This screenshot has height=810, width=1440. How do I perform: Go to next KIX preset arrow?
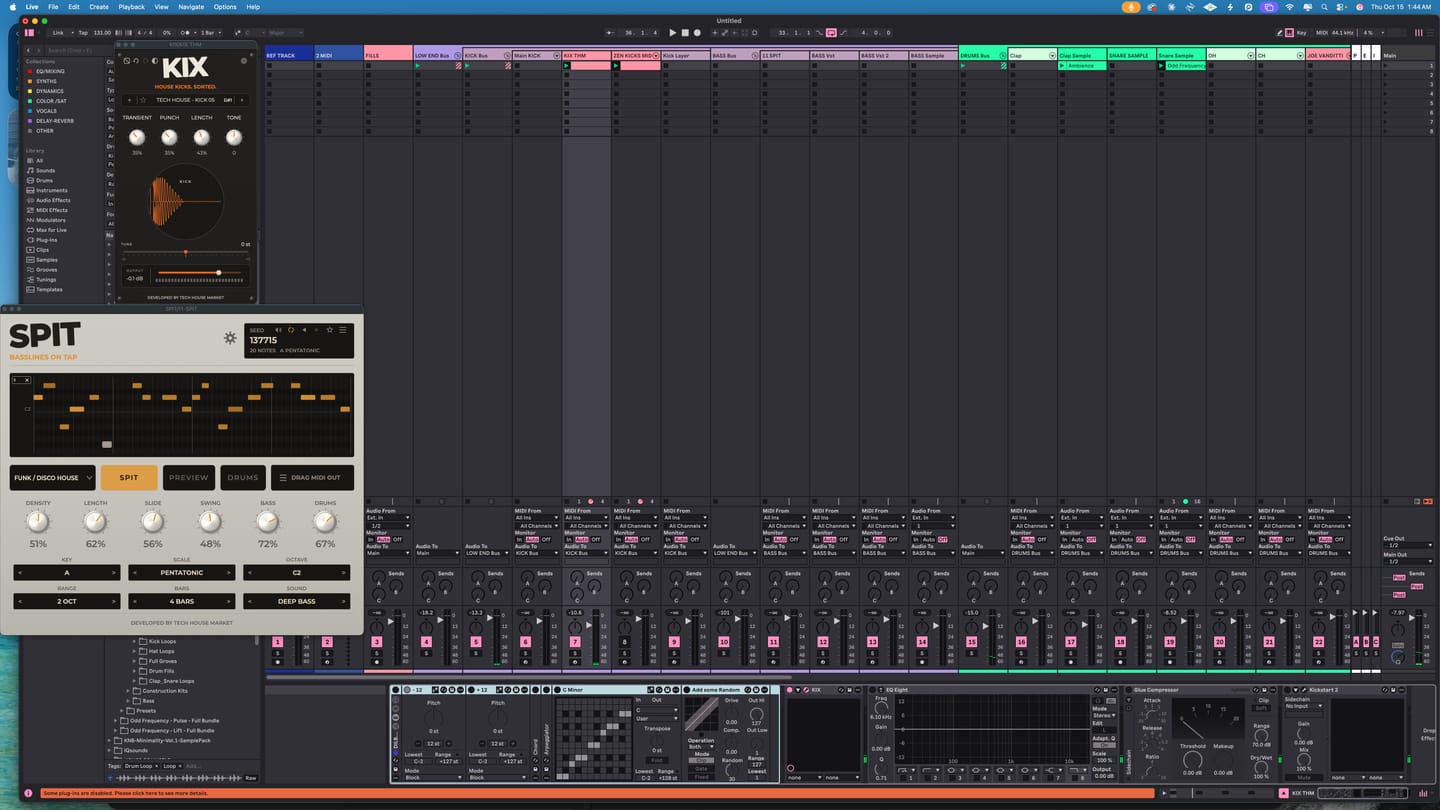241,100
